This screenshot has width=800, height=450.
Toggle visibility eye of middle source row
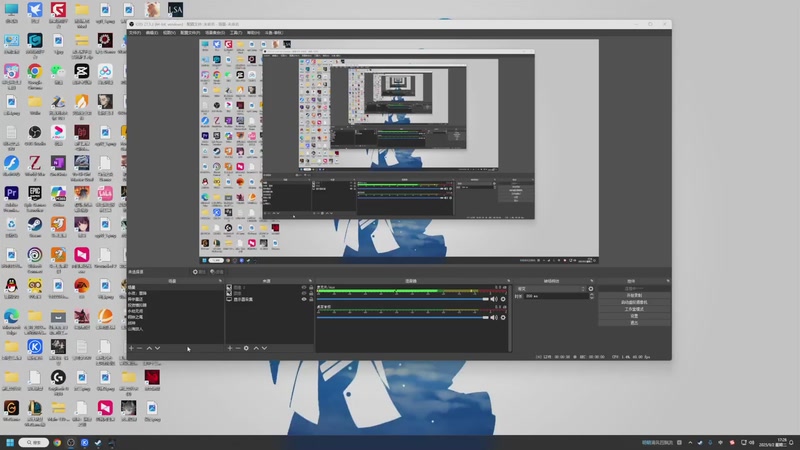[x=304, y=293]
